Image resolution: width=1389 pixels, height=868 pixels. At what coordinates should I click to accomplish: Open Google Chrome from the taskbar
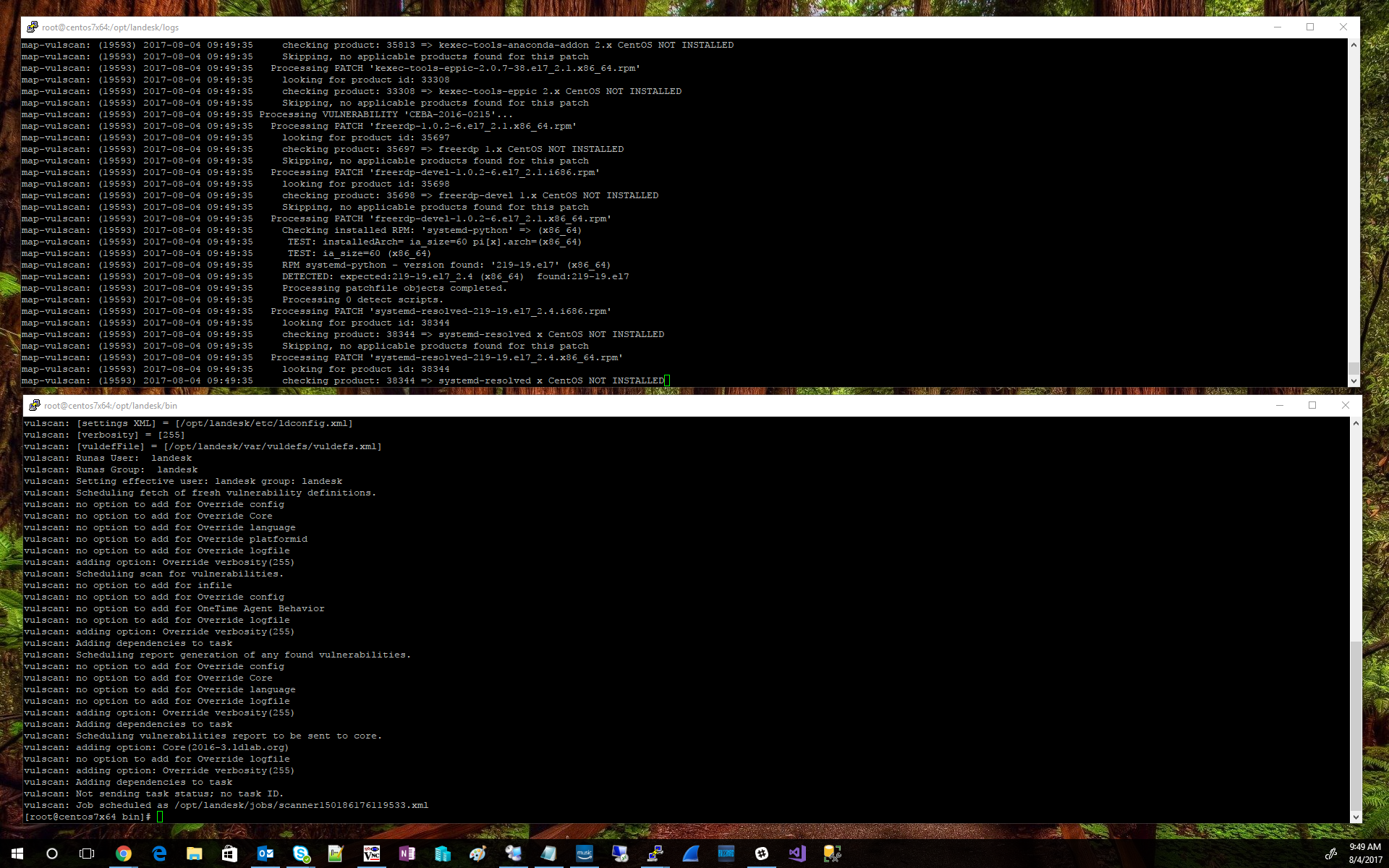(124, 854)
